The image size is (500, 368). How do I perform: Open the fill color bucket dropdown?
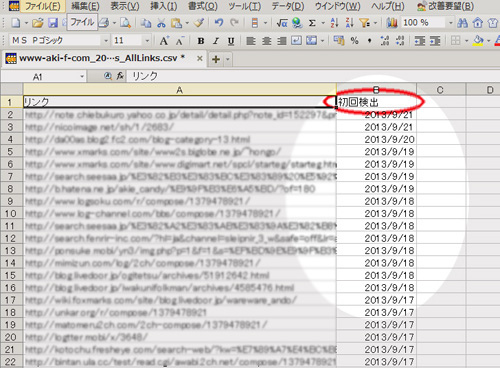489,41
